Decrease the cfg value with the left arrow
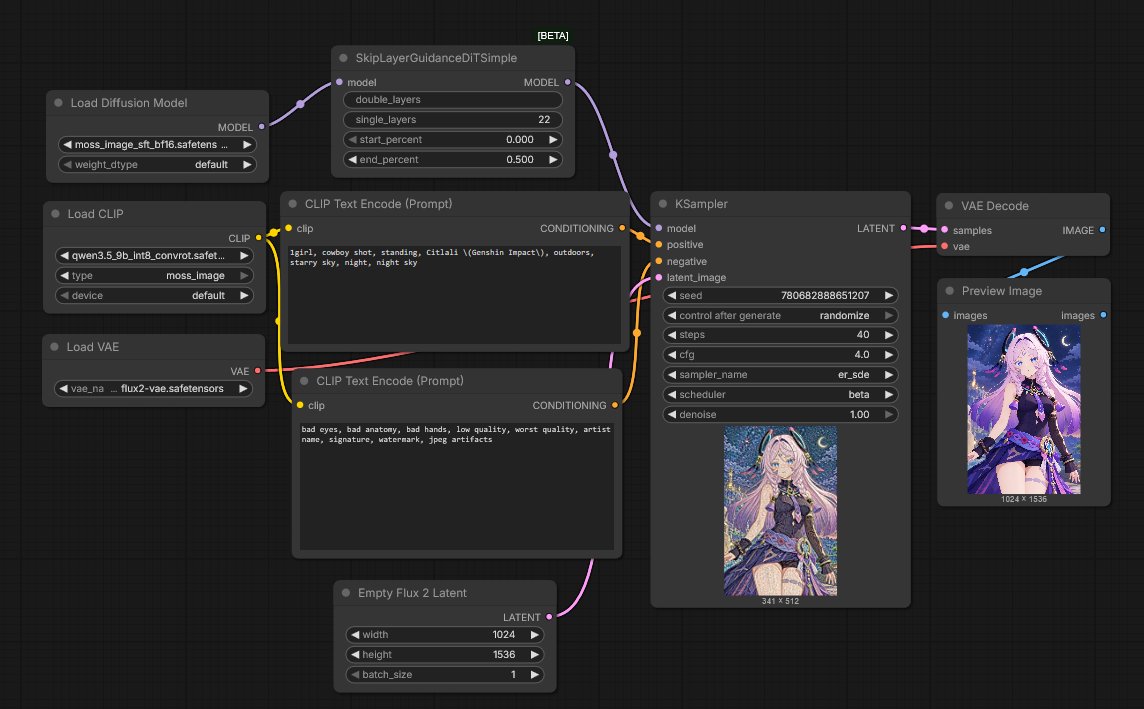1144x709 pixels. coord(672,354)
